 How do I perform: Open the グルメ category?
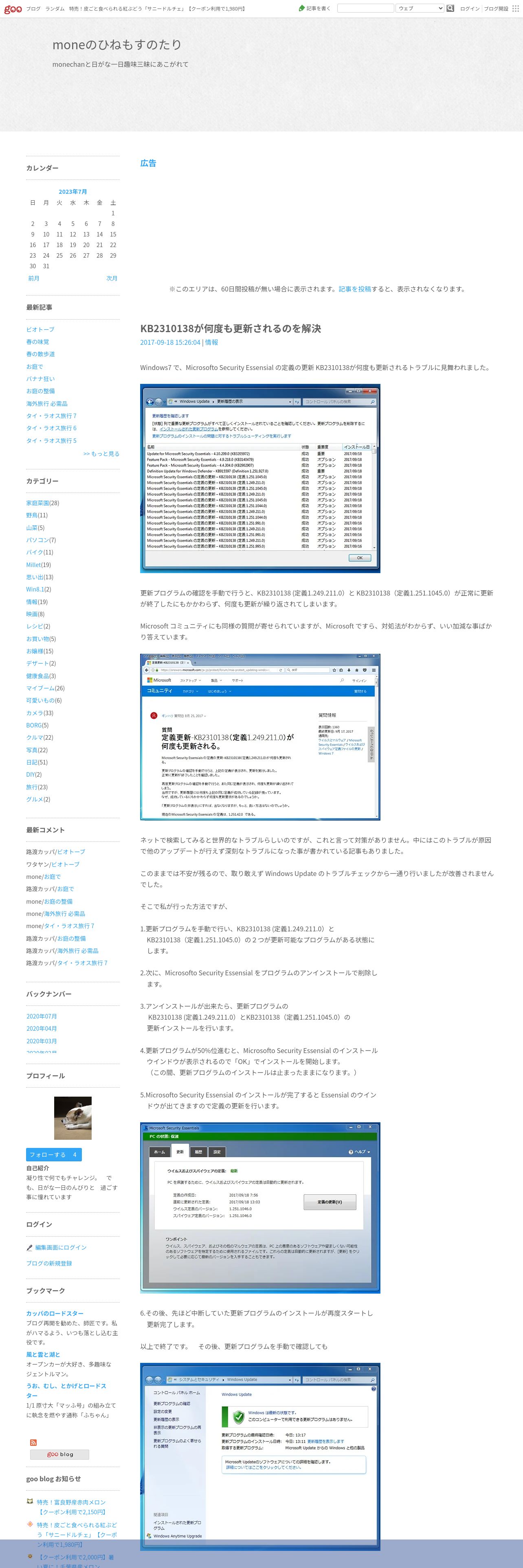[35, 799]
